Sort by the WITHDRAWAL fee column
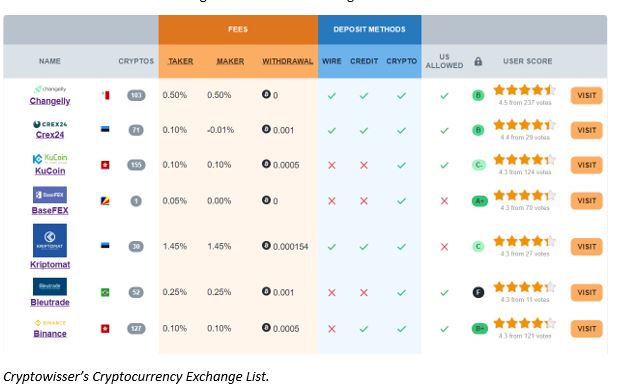This screenshot has width=621, height=390. [288, 61]
